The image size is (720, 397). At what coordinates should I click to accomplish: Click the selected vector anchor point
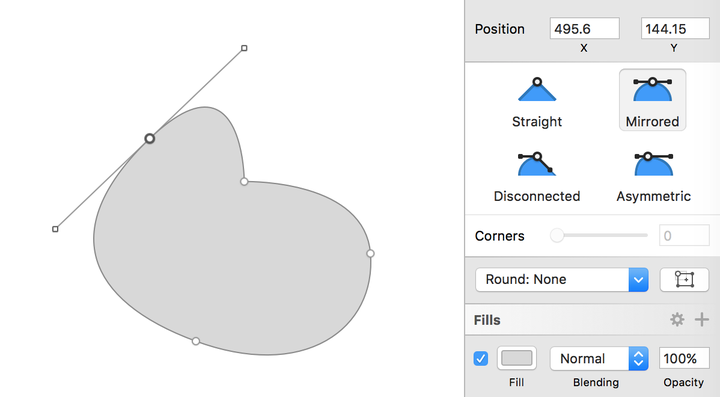pyautogui.click(x=150, y=139)
